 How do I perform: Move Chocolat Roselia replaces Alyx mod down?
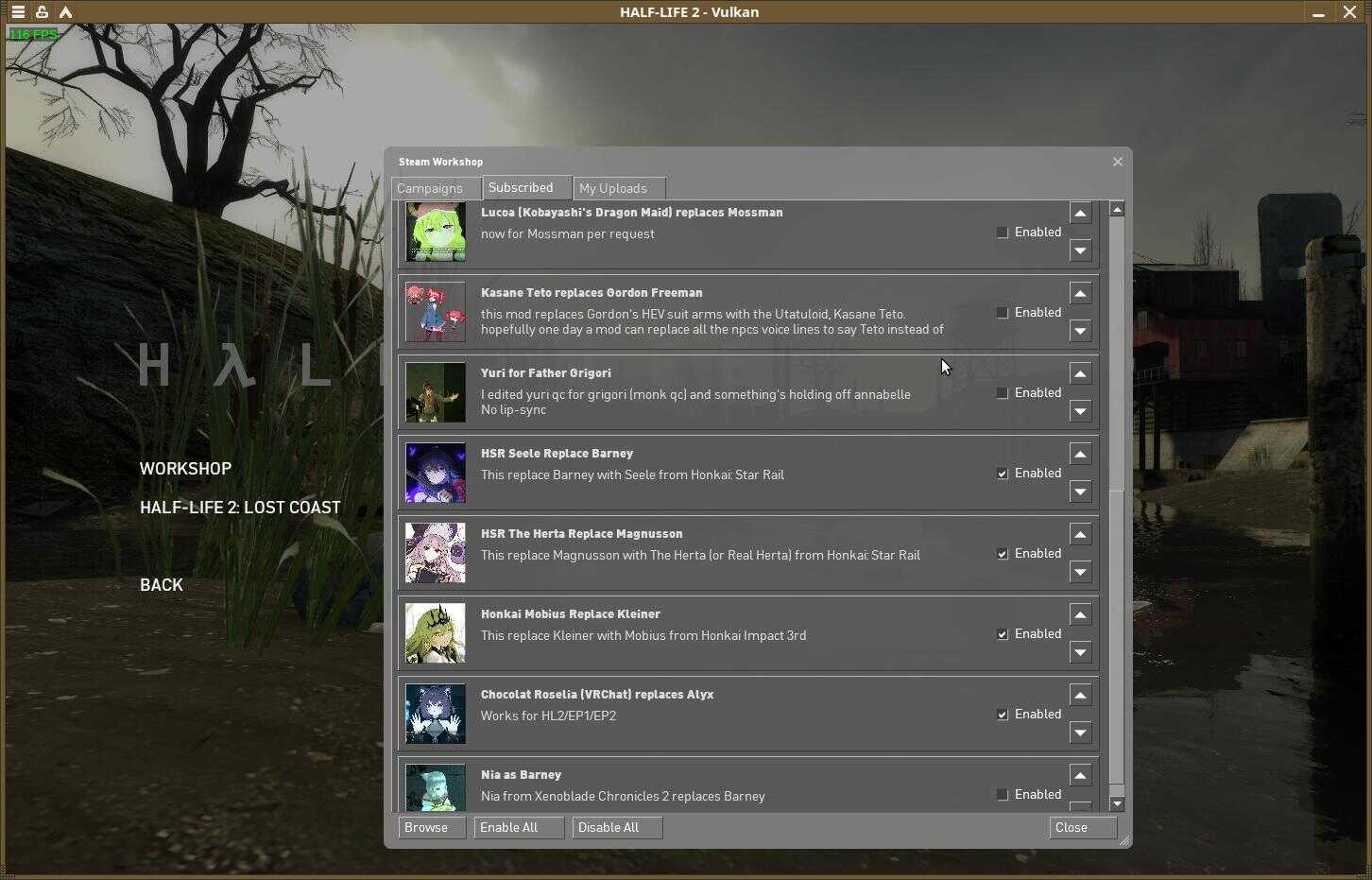coord(1080,733)
